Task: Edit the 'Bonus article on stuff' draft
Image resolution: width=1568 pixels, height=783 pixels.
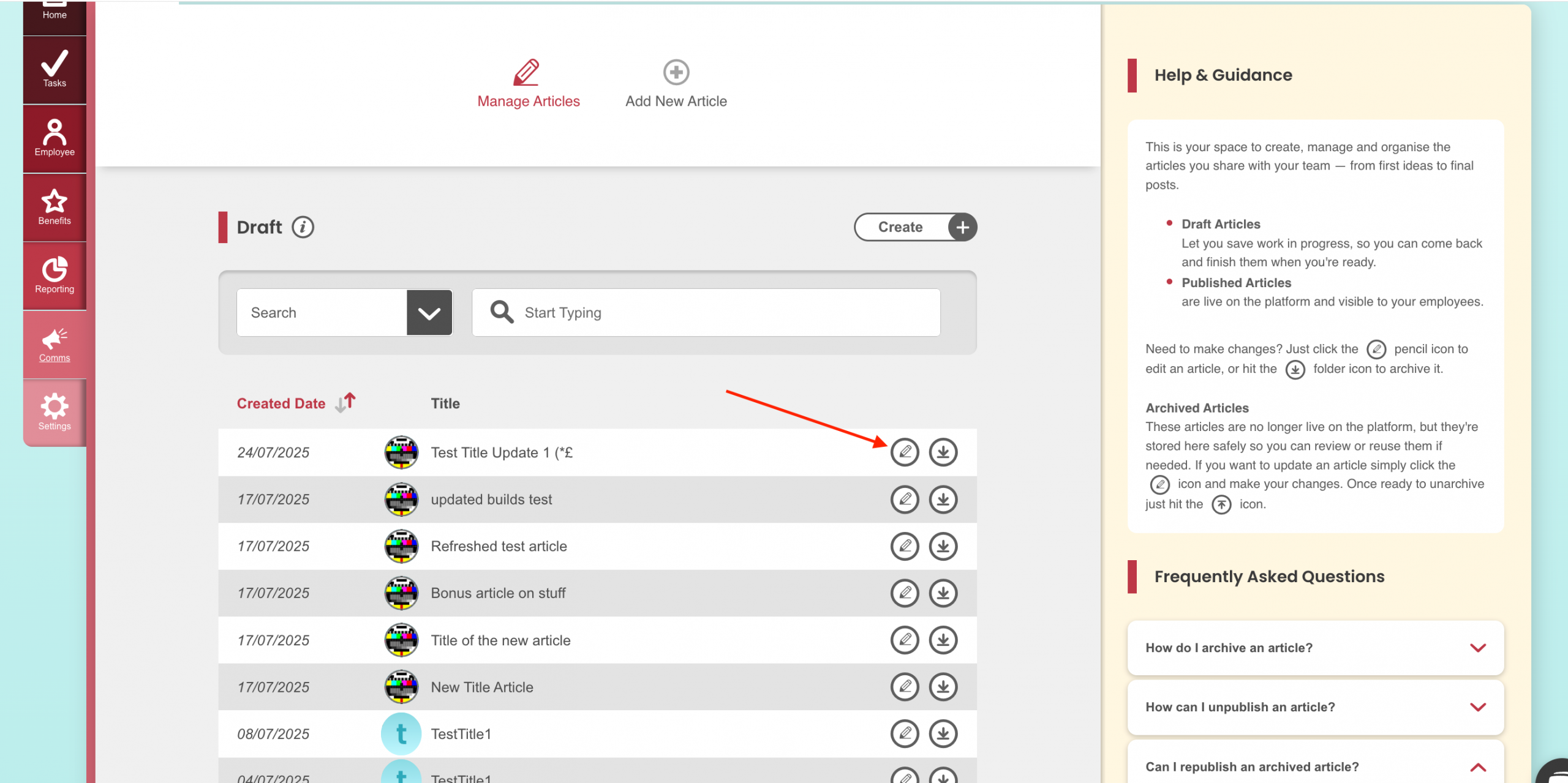Action: point(904,593)
